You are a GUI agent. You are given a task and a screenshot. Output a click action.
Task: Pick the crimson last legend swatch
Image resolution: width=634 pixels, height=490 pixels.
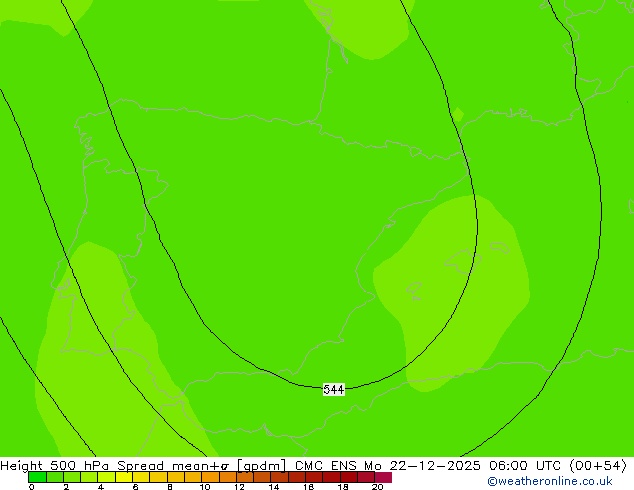tap(383, 477)
